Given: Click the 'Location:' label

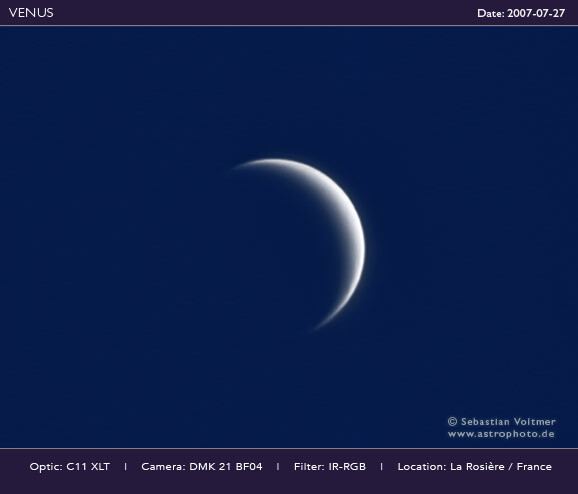Looking at the screenshot, I should coord(422,467).
